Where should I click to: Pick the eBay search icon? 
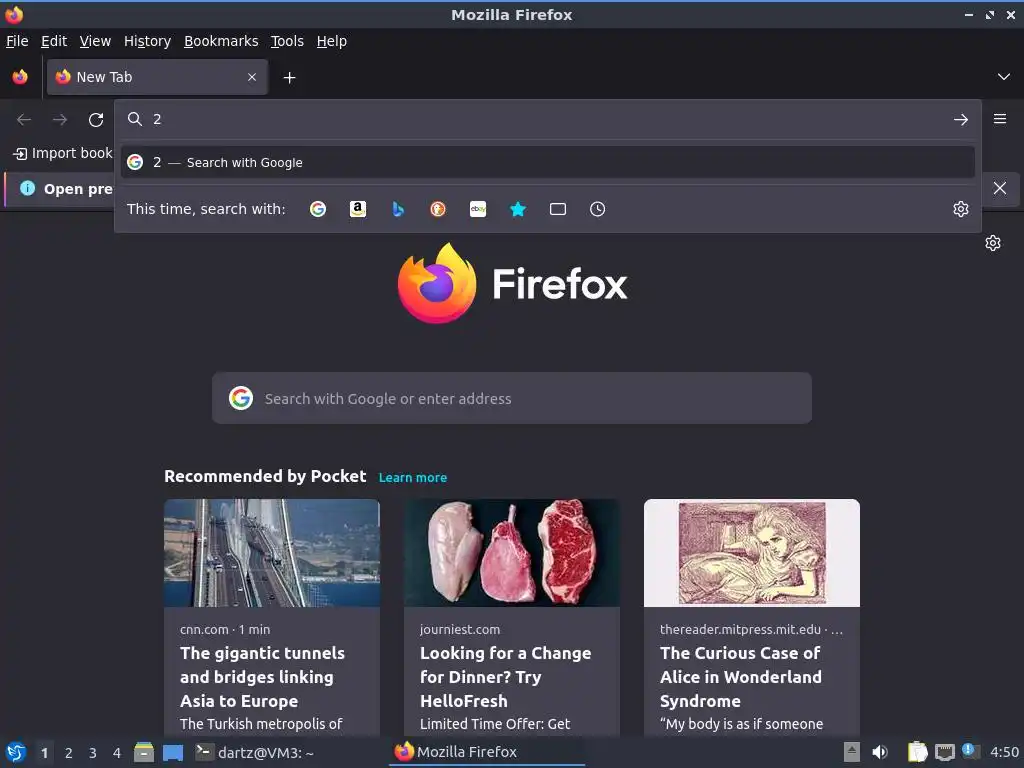(x=478, y=209)
